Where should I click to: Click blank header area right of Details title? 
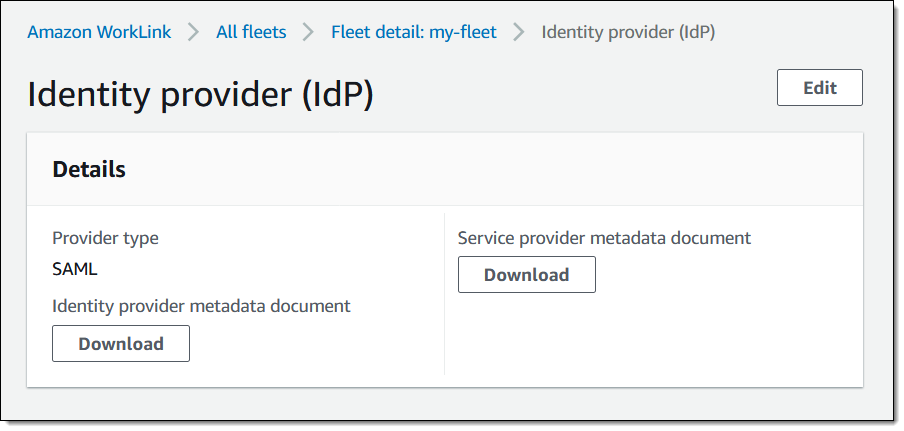coord(500,169)
